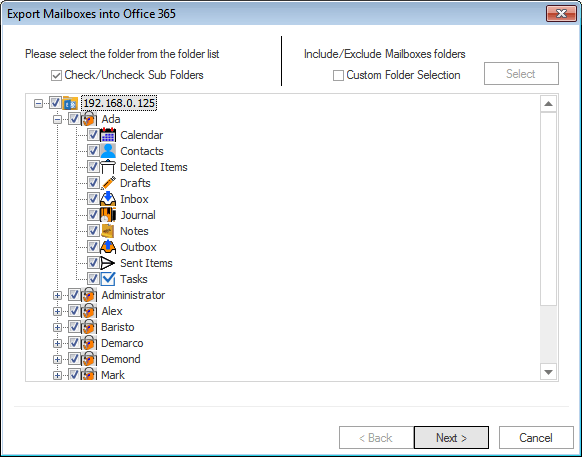Select the Demarco mailbox label
The width and height of the screenshot is (582, 457).
coord(122,343)
